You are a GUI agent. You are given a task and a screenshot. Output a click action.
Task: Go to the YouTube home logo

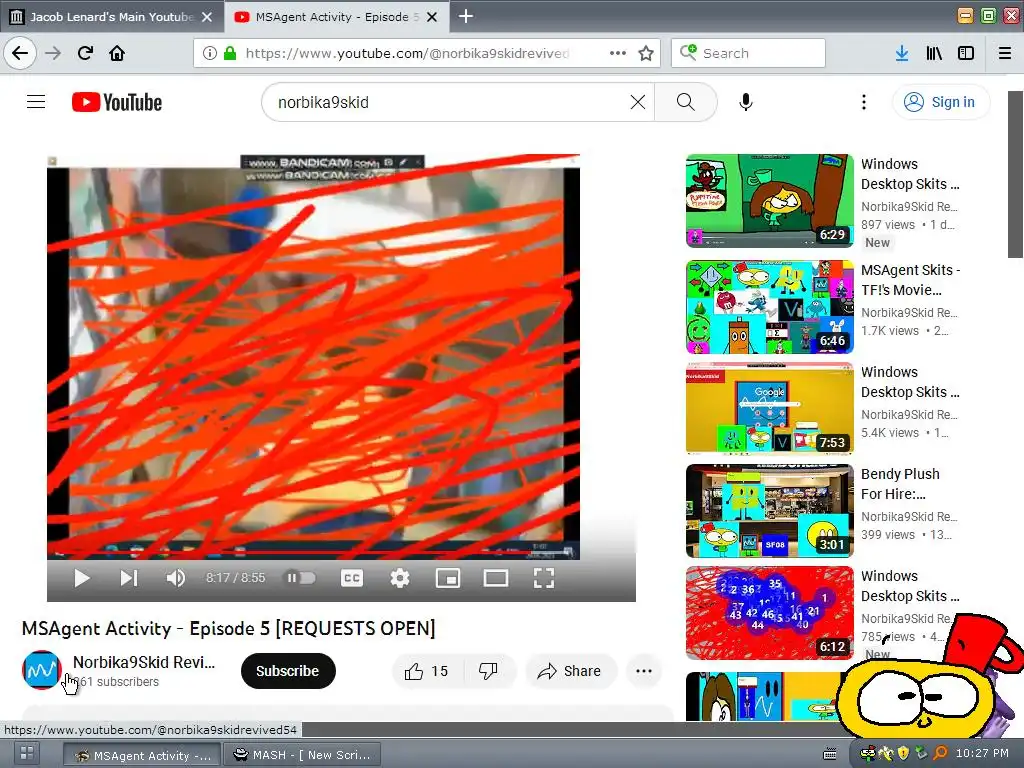click(117, 102)
